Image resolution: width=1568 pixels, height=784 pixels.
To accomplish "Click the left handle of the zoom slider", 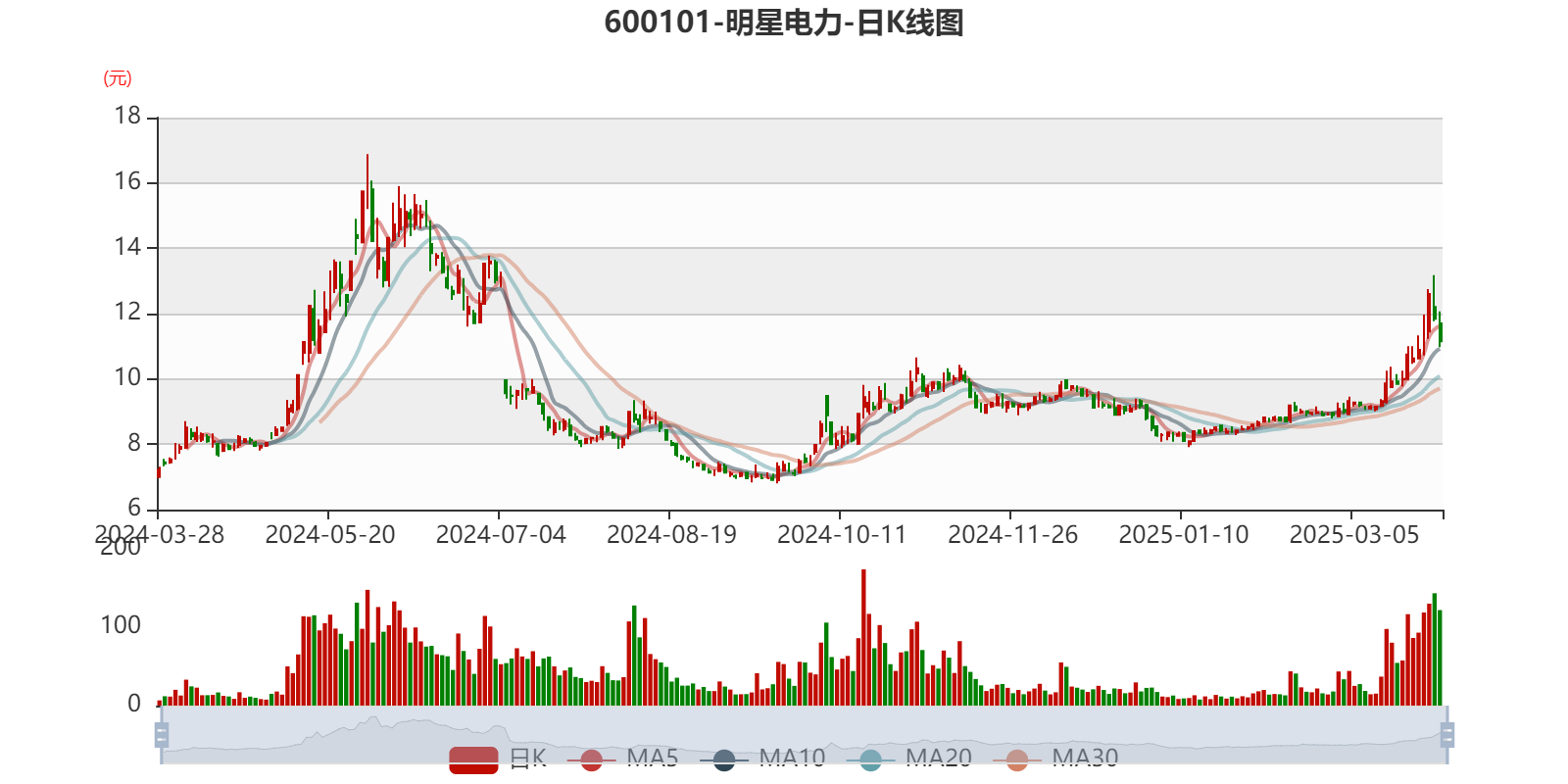I will pyautogui.click(x=162, y=734).
